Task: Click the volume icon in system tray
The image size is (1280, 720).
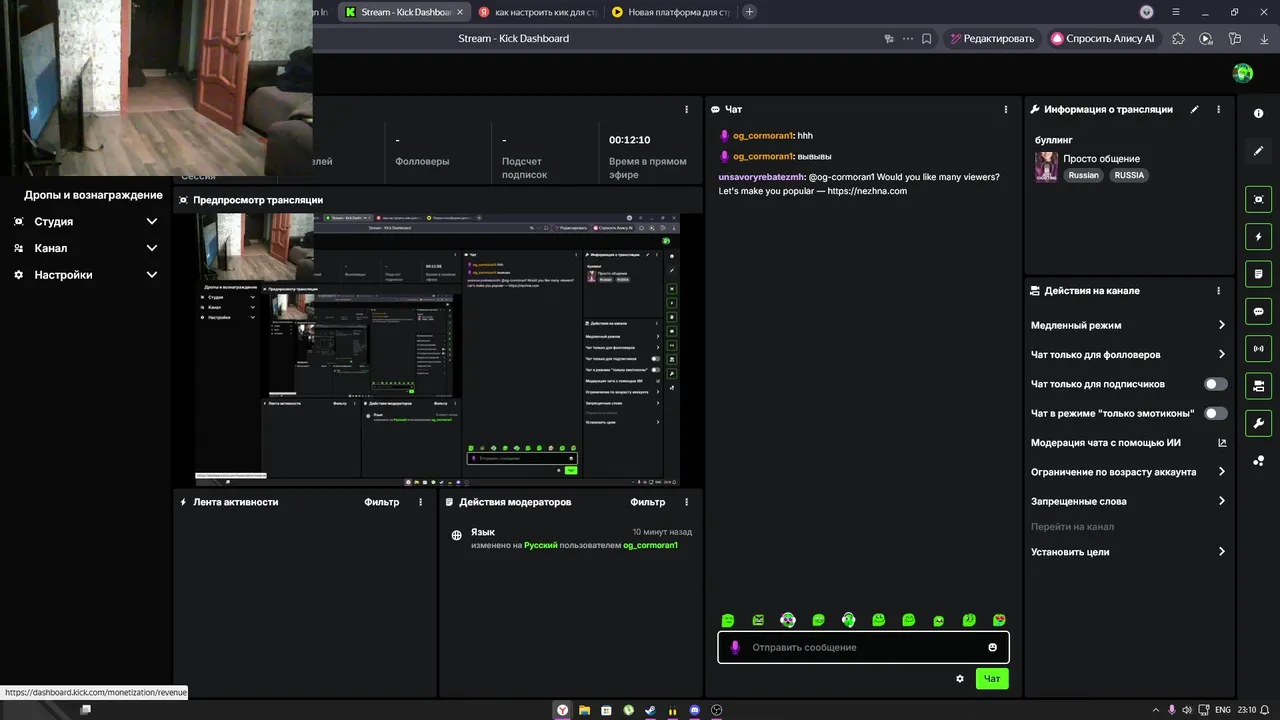Action: pos(1186,710)
